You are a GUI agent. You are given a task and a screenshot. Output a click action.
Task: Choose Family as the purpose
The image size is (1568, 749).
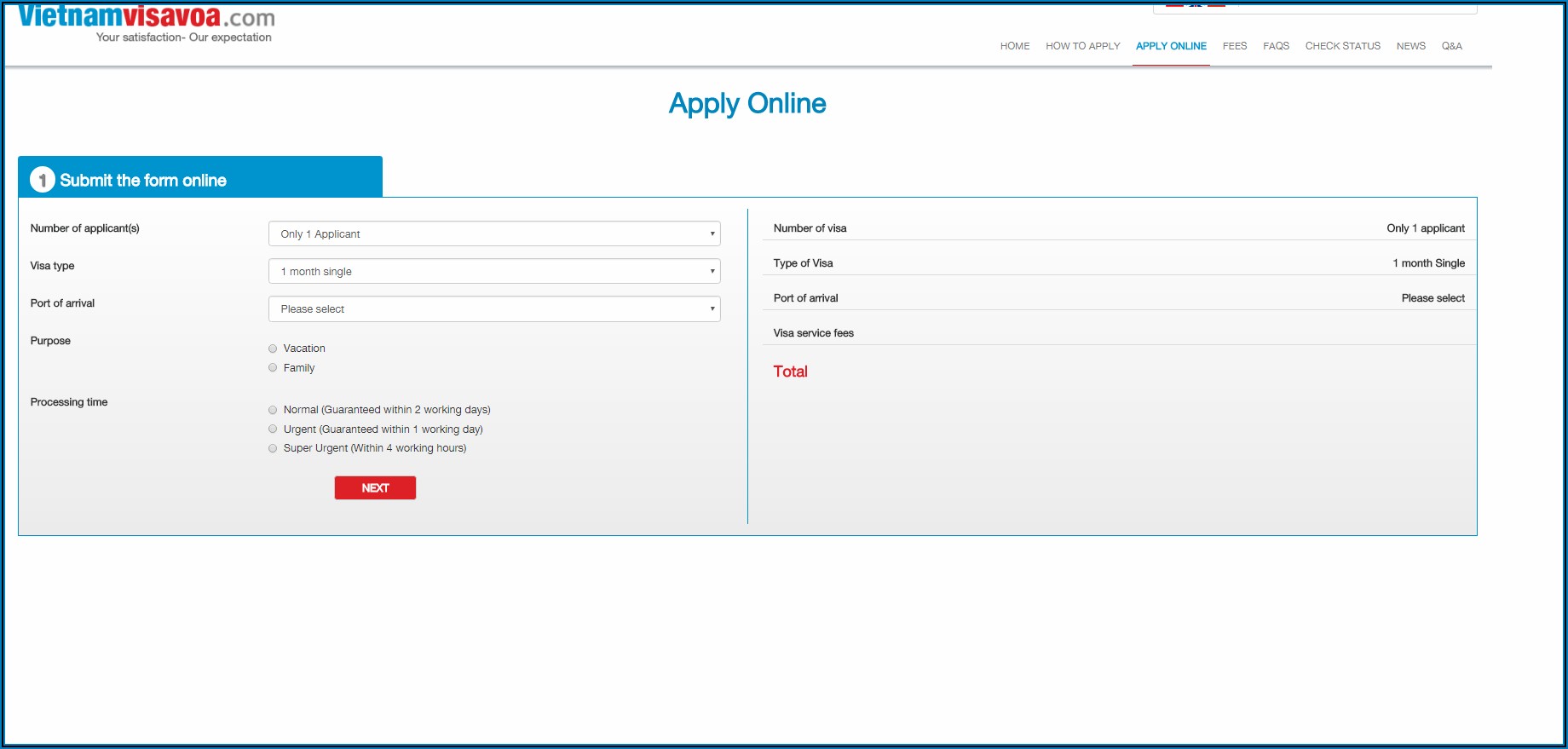pyautogui.click(x=273, y=368)
